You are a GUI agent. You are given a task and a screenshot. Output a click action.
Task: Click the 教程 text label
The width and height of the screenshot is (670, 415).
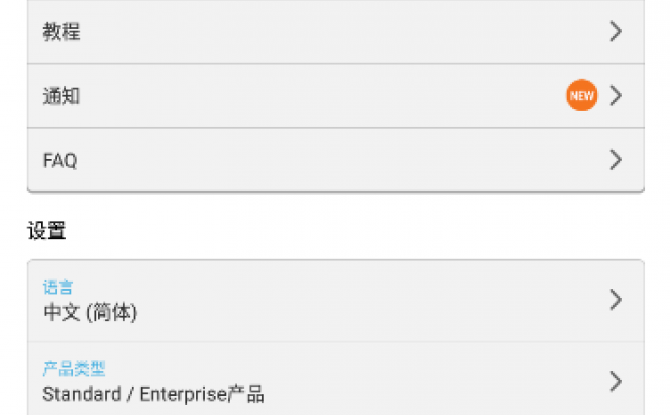[x=62, y=32]
